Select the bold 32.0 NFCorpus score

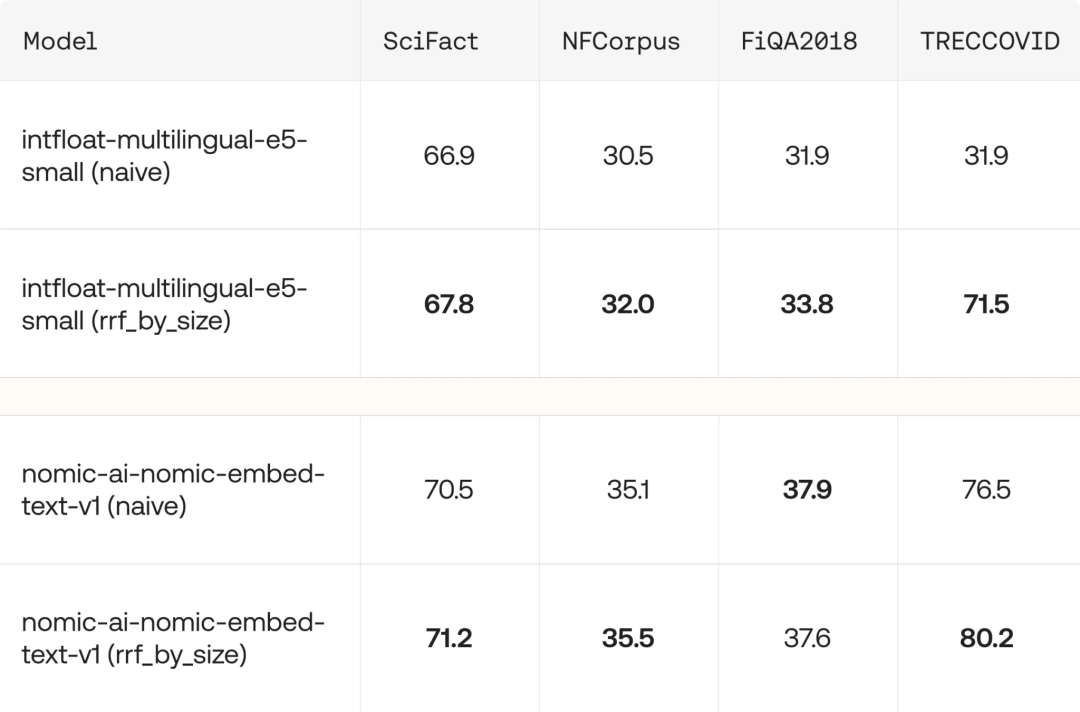click(628, 305)
